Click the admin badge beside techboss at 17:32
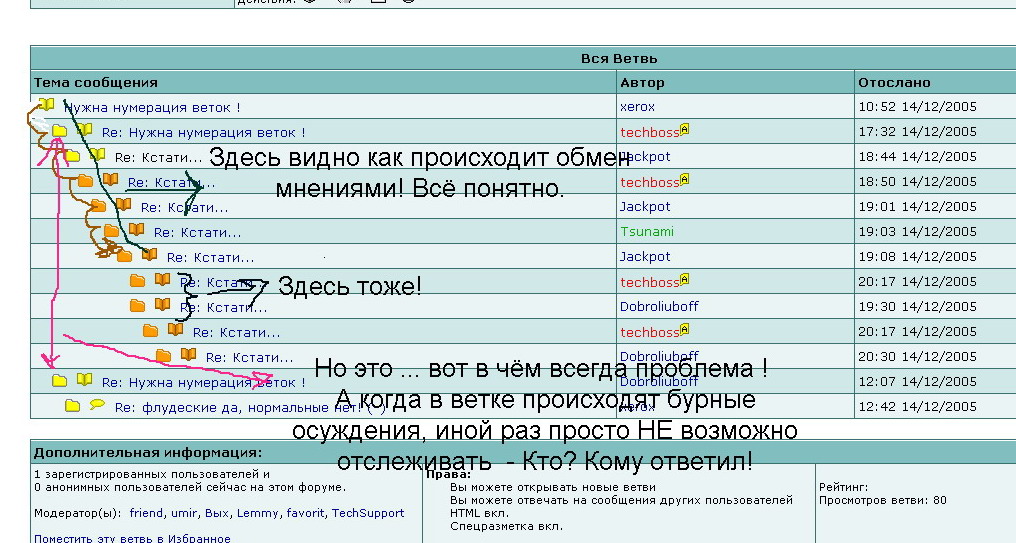This screenshot has width=1016, height=543. point(685,130)
